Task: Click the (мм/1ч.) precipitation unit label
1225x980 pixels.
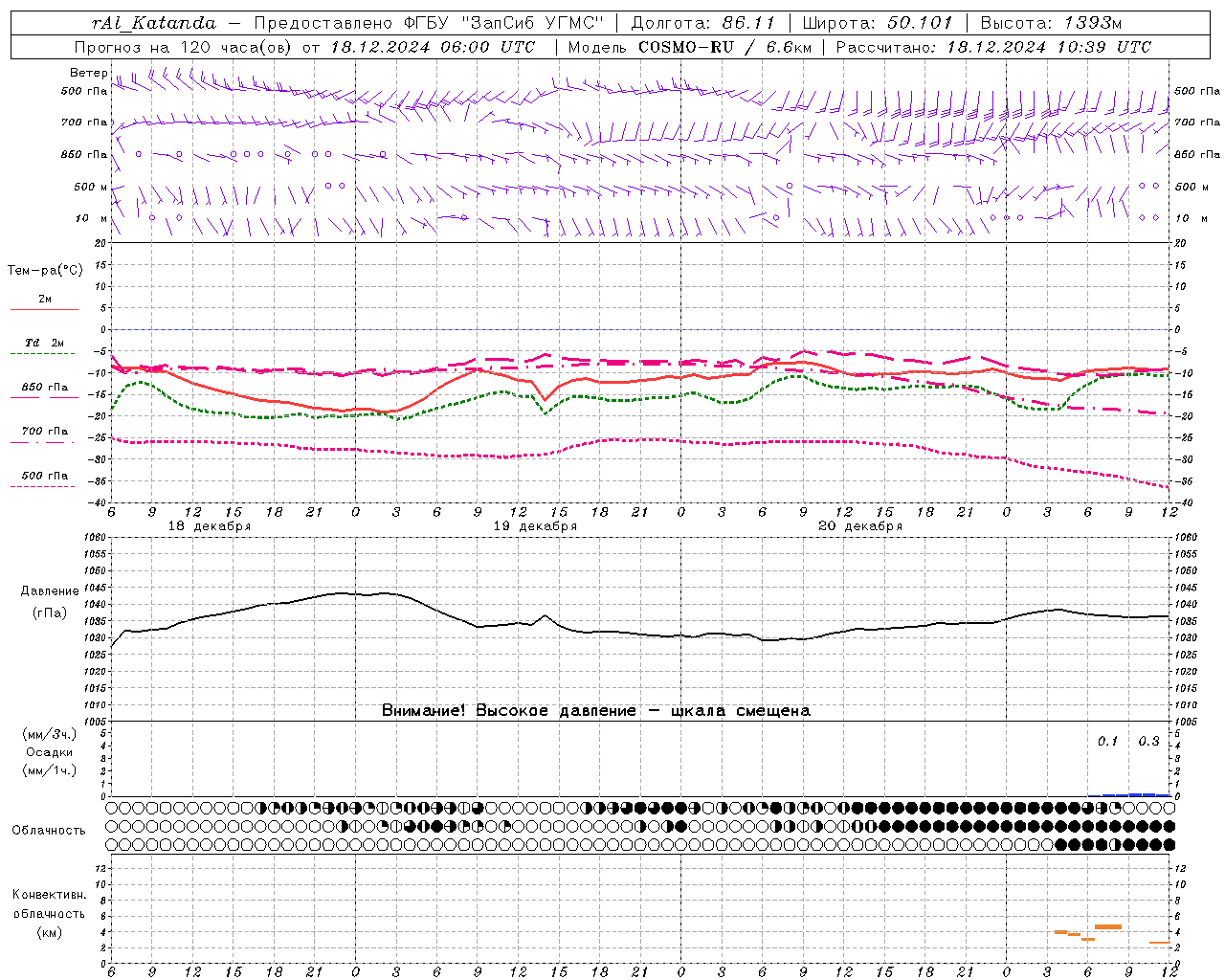Action: [x=50, y=770]
